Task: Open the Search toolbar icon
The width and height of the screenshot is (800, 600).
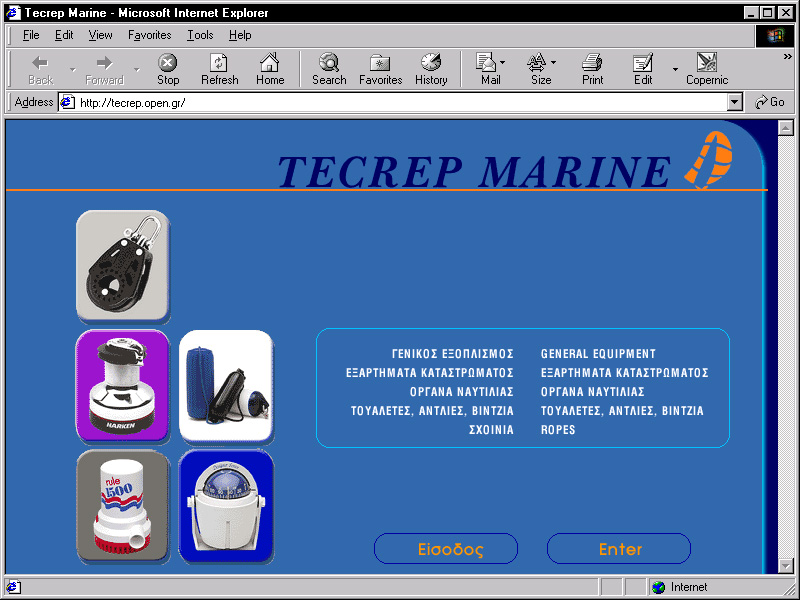Action: pos(329,70)
